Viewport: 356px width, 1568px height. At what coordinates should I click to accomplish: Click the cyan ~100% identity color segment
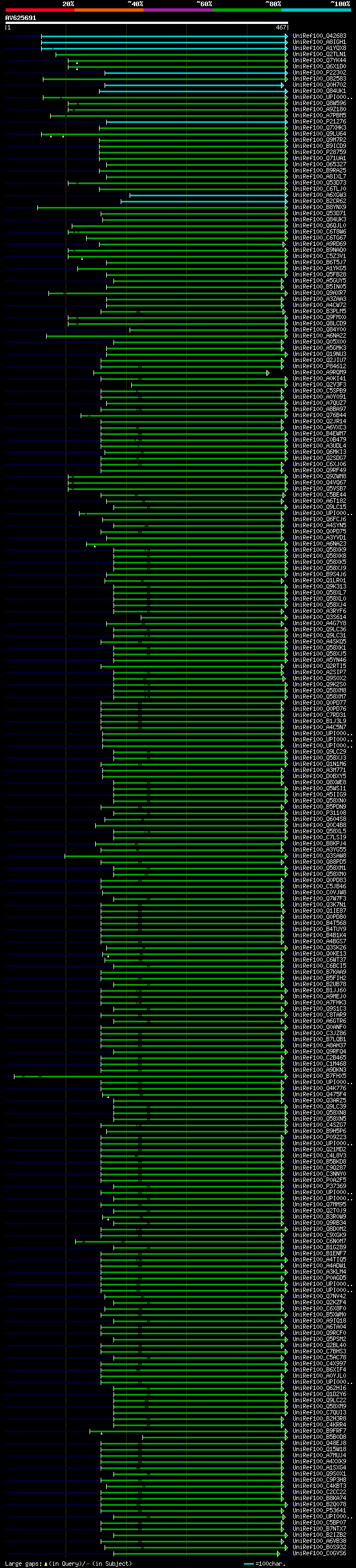(317, 10)
